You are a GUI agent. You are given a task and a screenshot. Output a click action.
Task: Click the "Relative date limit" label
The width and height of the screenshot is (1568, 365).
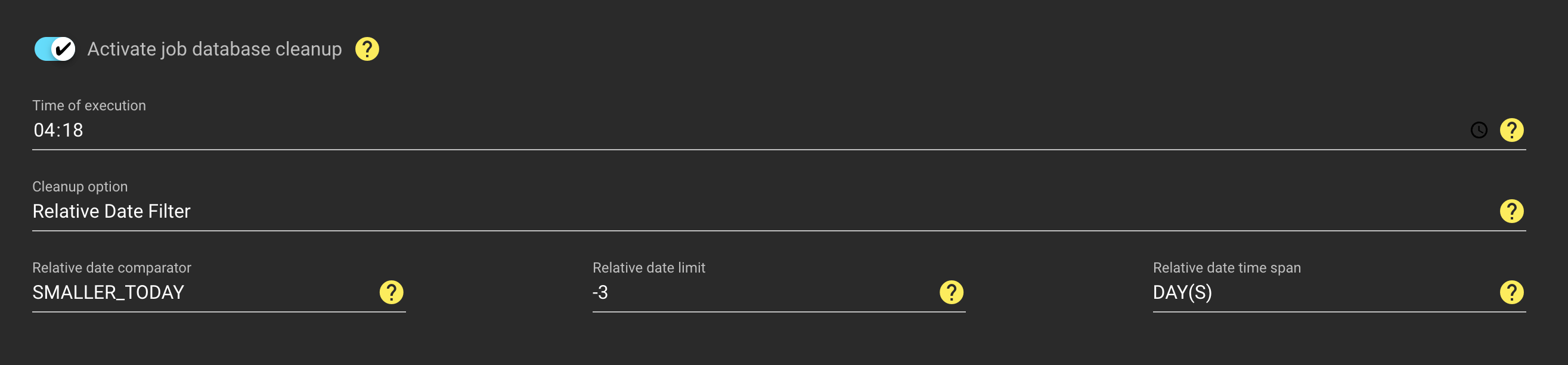point(648,268)
